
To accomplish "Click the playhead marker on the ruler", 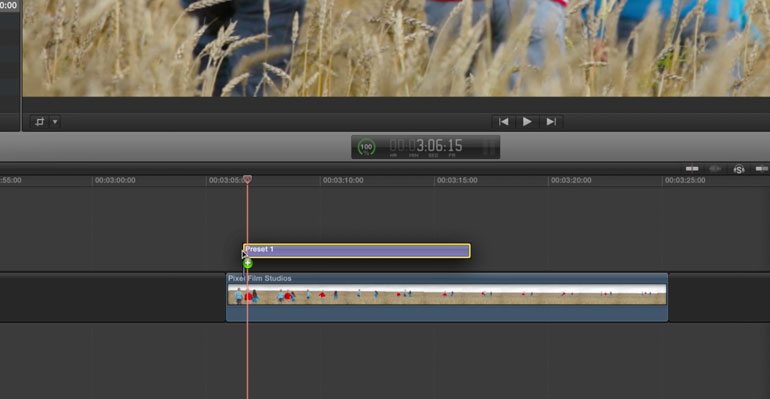I will [248, 180].
